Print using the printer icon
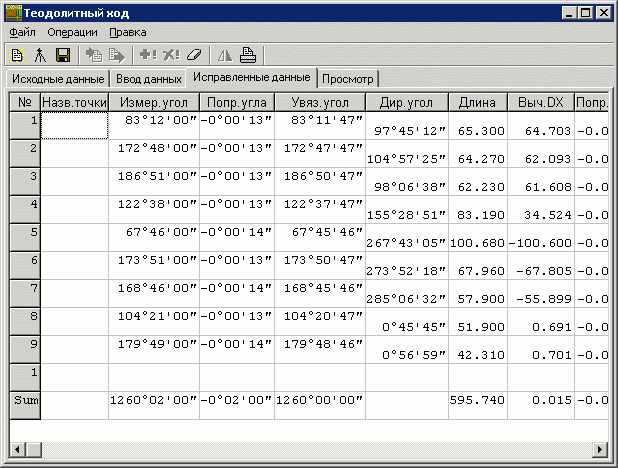The width and height of the screenshot is (618, 468). (x=248, y=55)
